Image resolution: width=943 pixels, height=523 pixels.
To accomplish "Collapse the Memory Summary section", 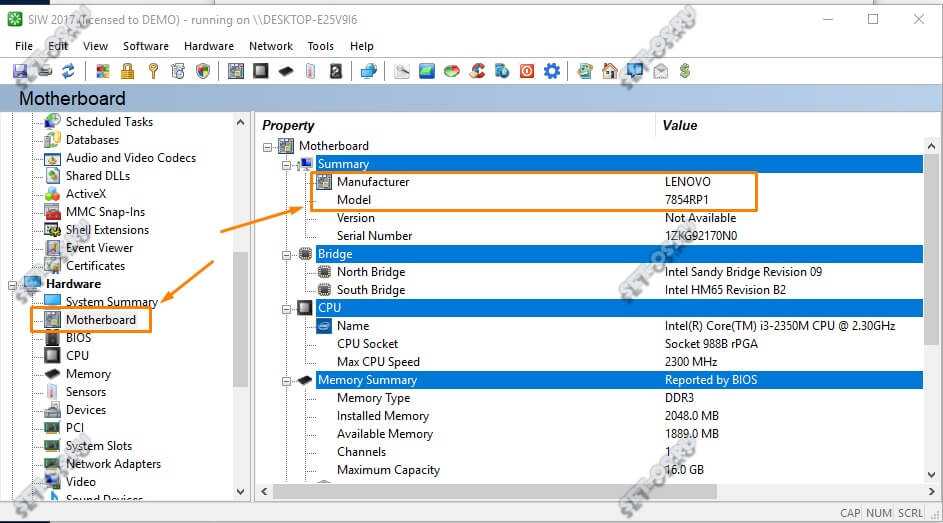I will point(287,380).
